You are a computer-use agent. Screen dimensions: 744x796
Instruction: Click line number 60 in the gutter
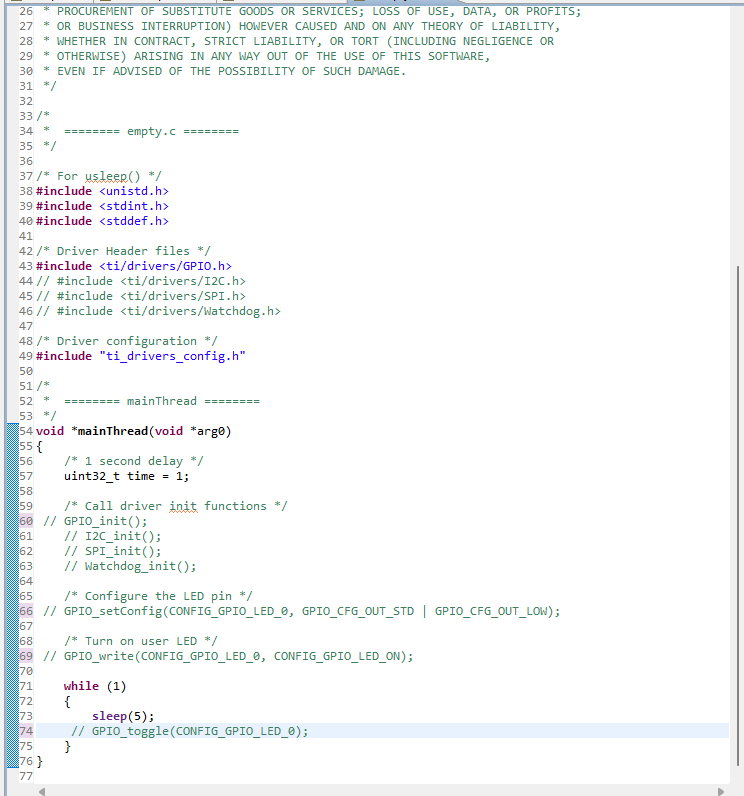(x=26, y=521)
